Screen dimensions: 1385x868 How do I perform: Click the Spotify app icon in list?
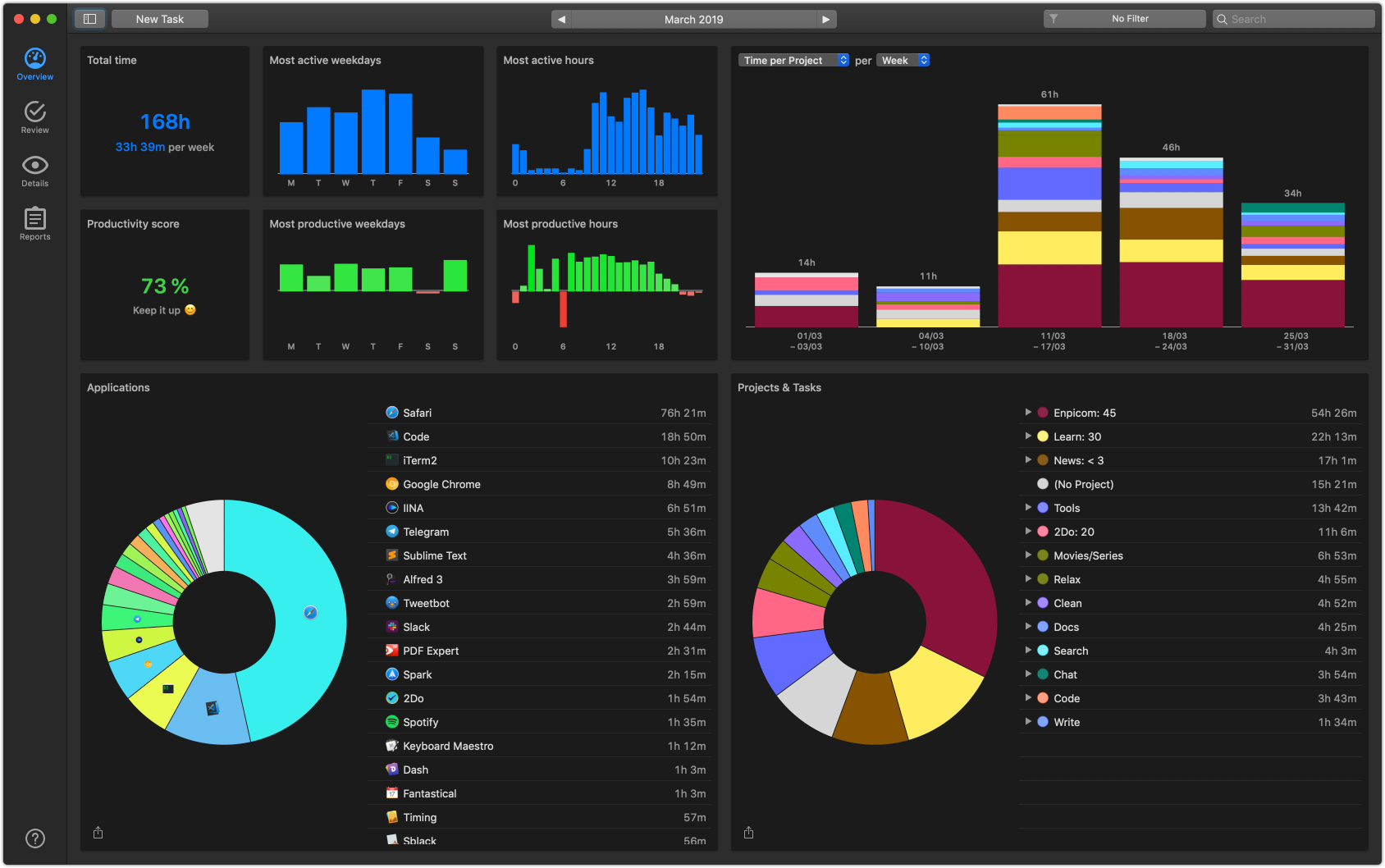392,722
